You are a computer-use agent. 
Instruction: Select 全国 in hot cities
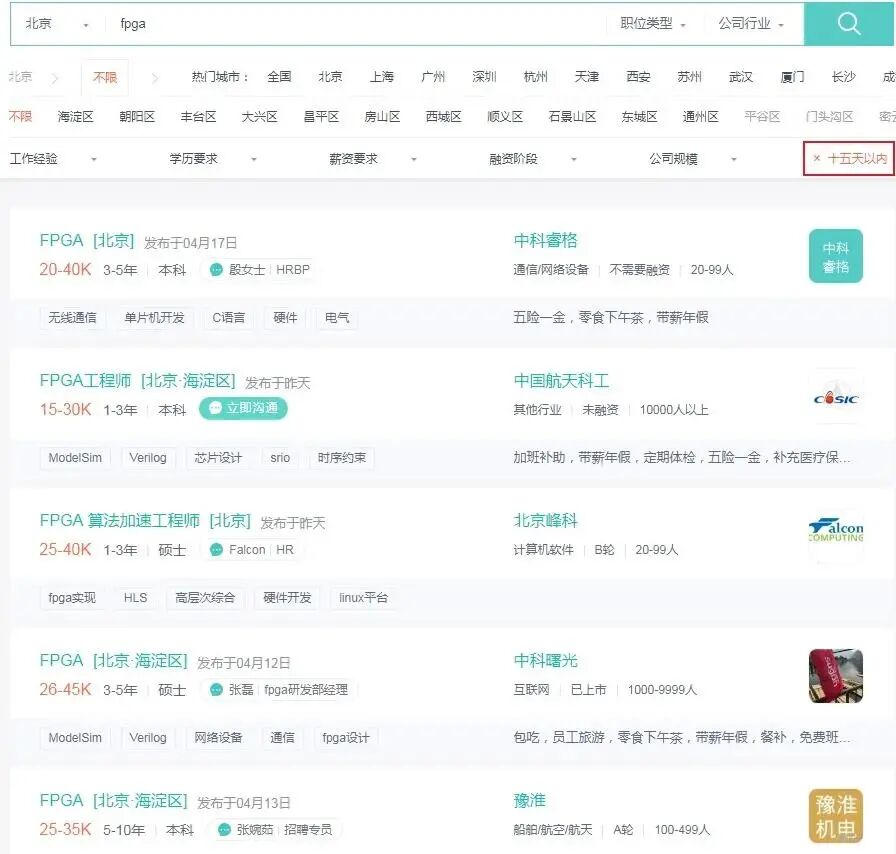tap(279, 77)
